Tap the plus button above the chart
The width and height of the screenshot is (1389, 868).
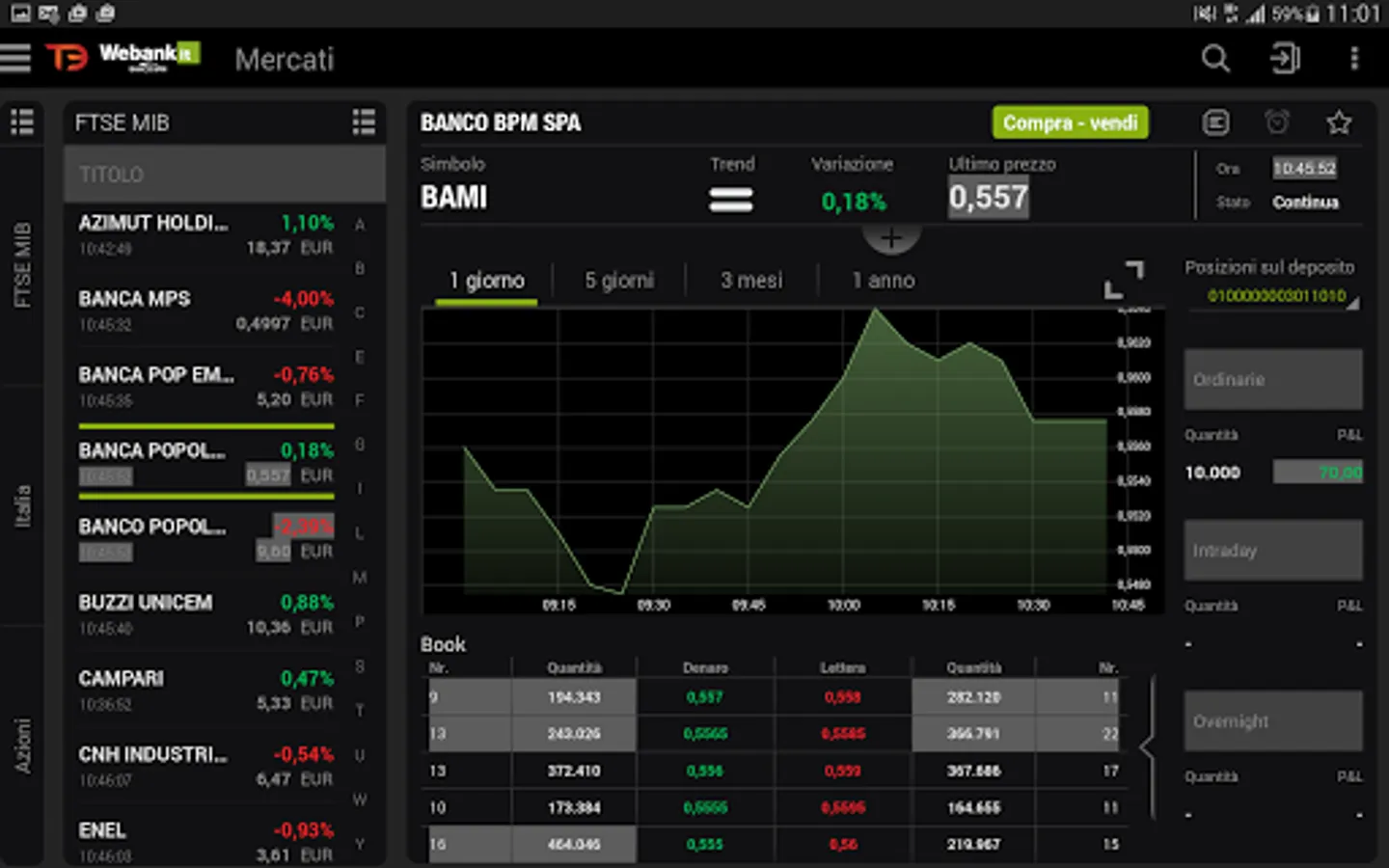[x=891, y=237]
